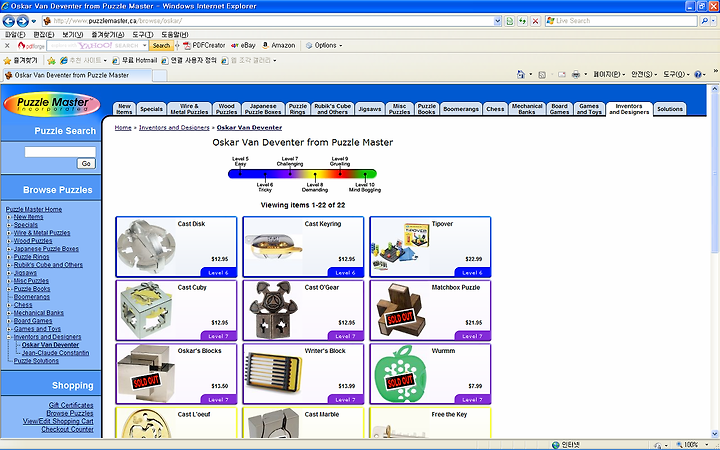
Task: Expand the Japanese Puzzle Boxes tree node
Action: click(x=9, y=249)
